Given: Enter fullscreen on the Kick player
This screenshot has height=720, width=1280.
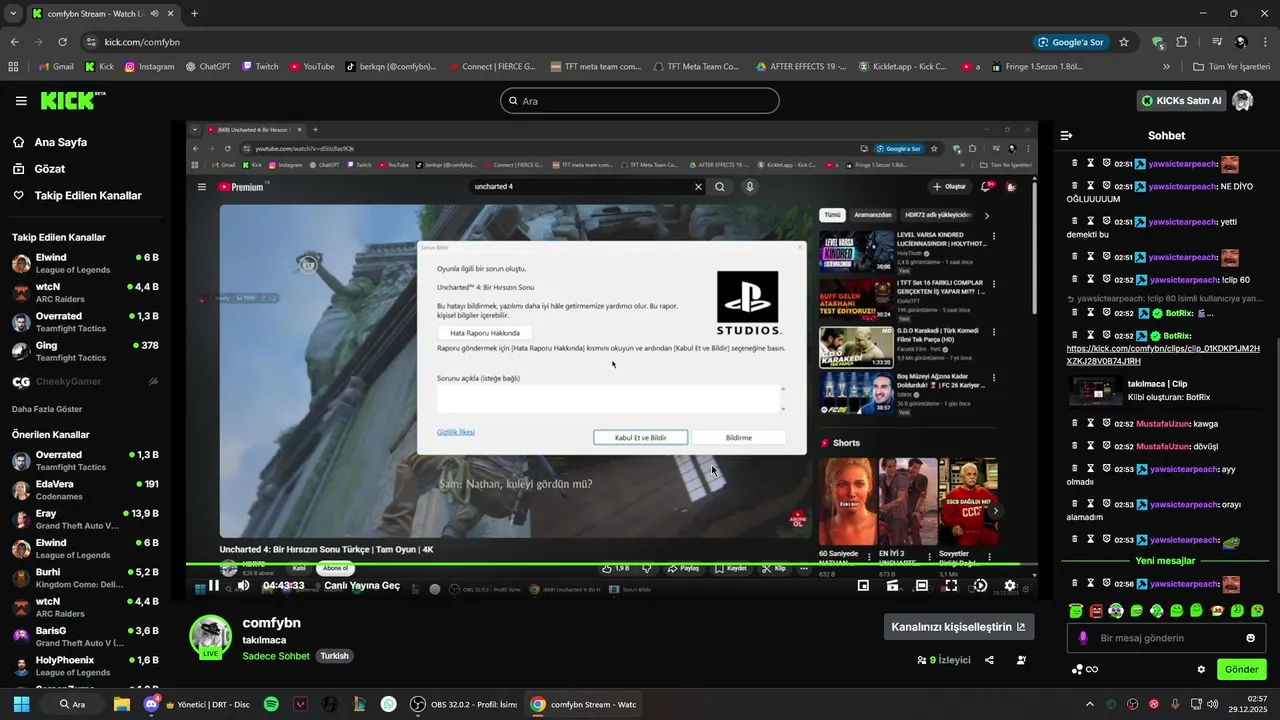Looking at the screenshot, I should pyautogui.click(x=950, y=586).
